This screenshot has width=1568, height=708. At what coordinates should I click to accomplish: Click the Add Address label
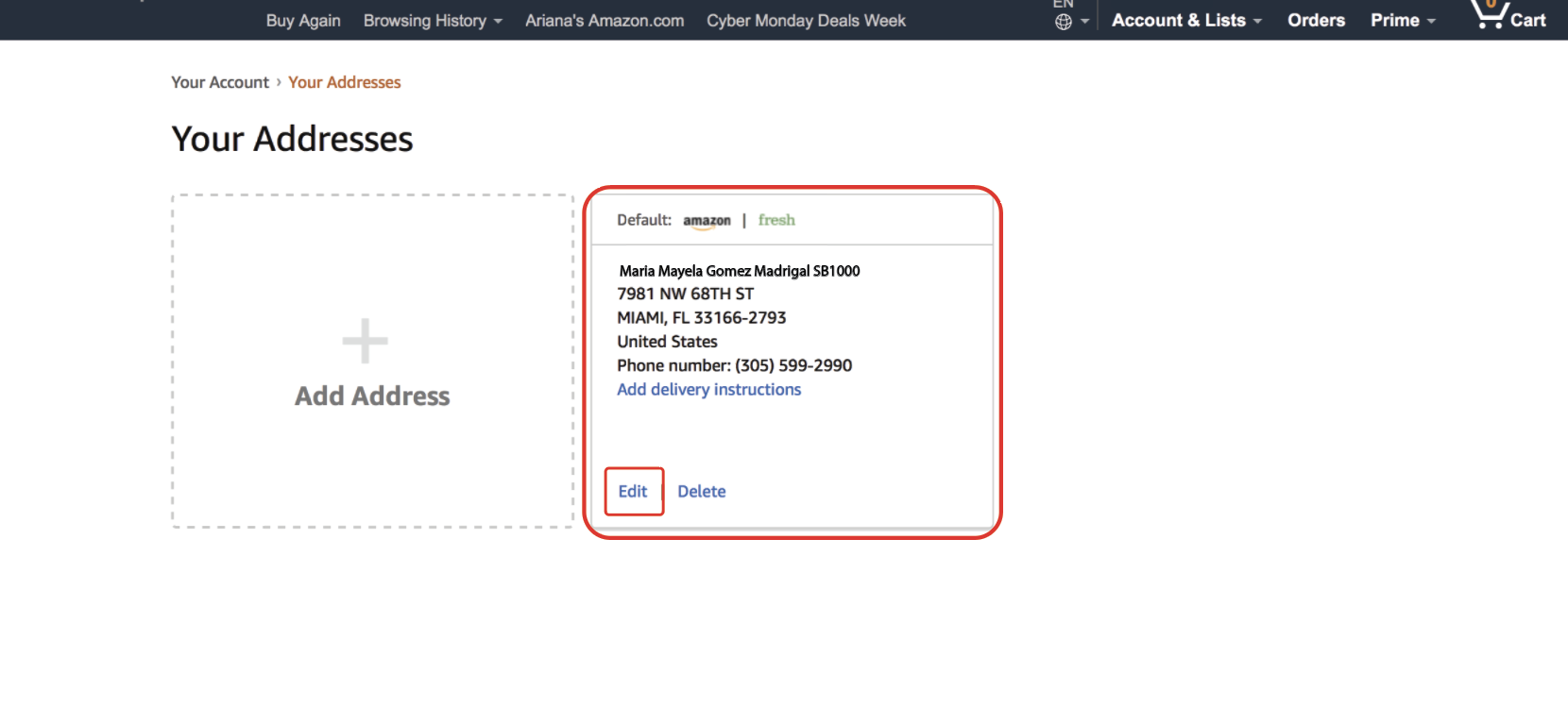(372, 396)
